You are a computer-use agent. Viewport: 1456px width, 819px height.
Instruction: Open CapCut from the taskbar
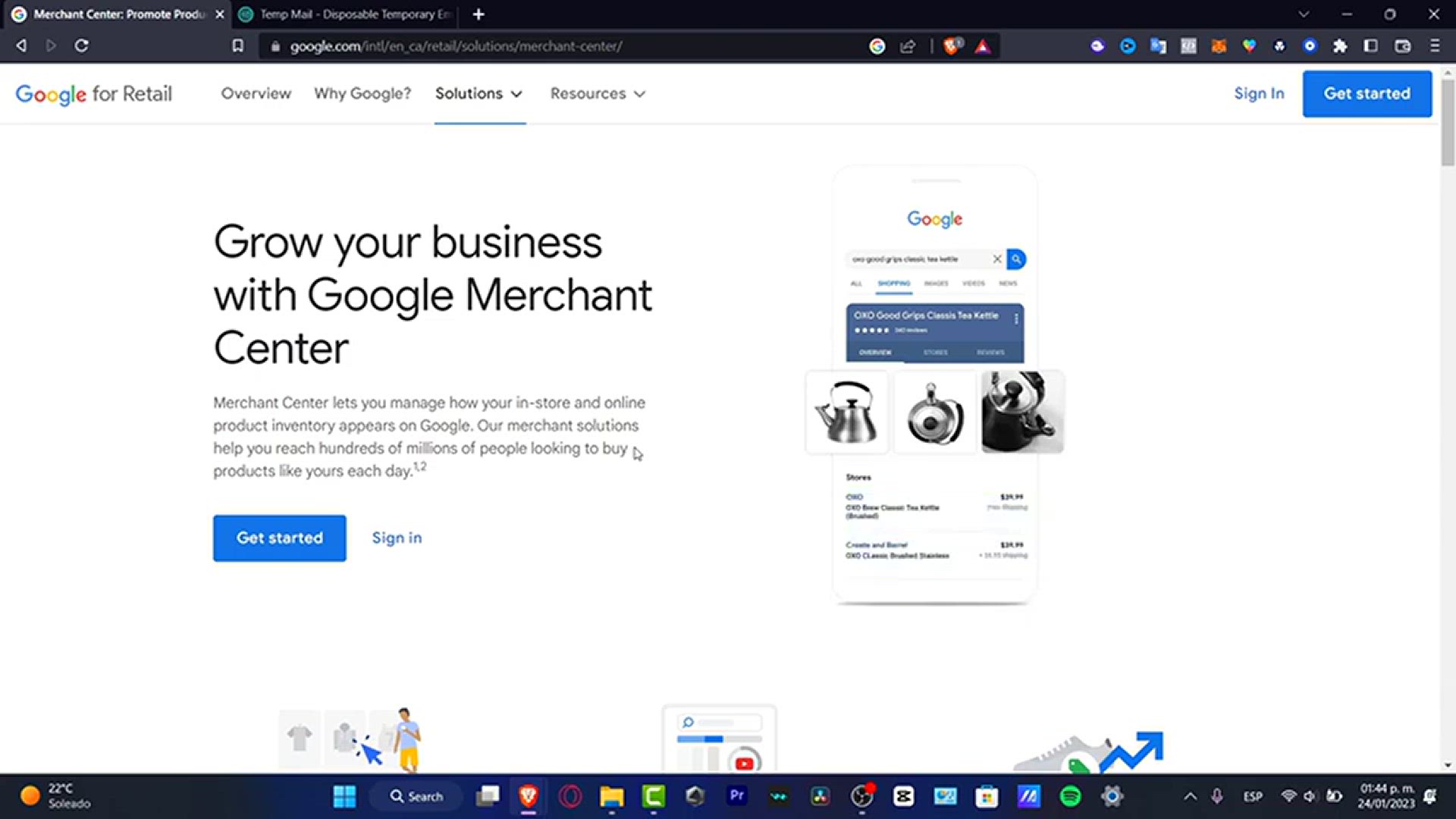[x=903, y=796]
